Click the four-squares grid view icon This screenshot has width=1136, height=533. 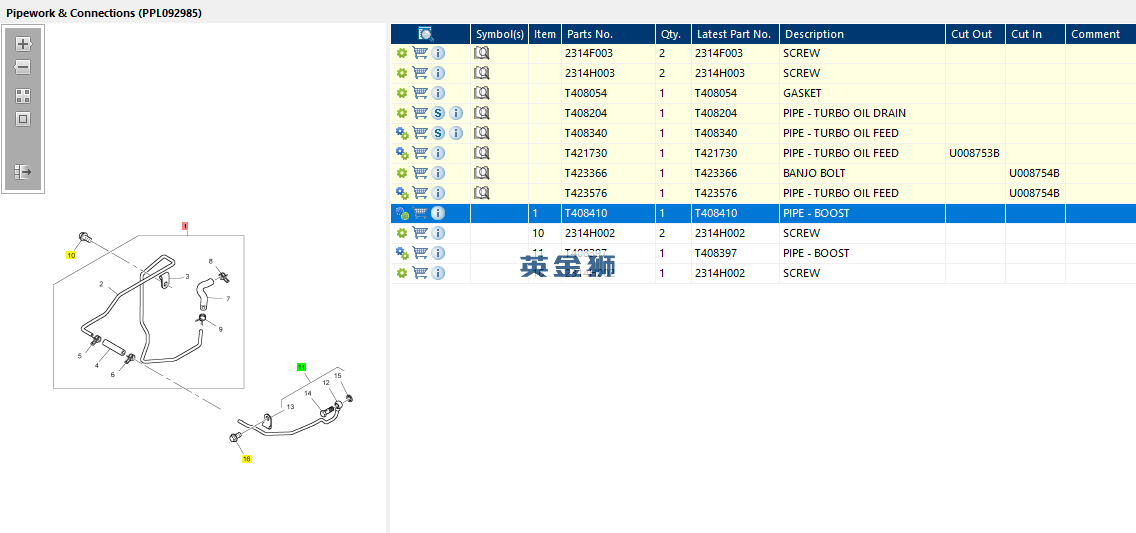[x=23, y=96]
